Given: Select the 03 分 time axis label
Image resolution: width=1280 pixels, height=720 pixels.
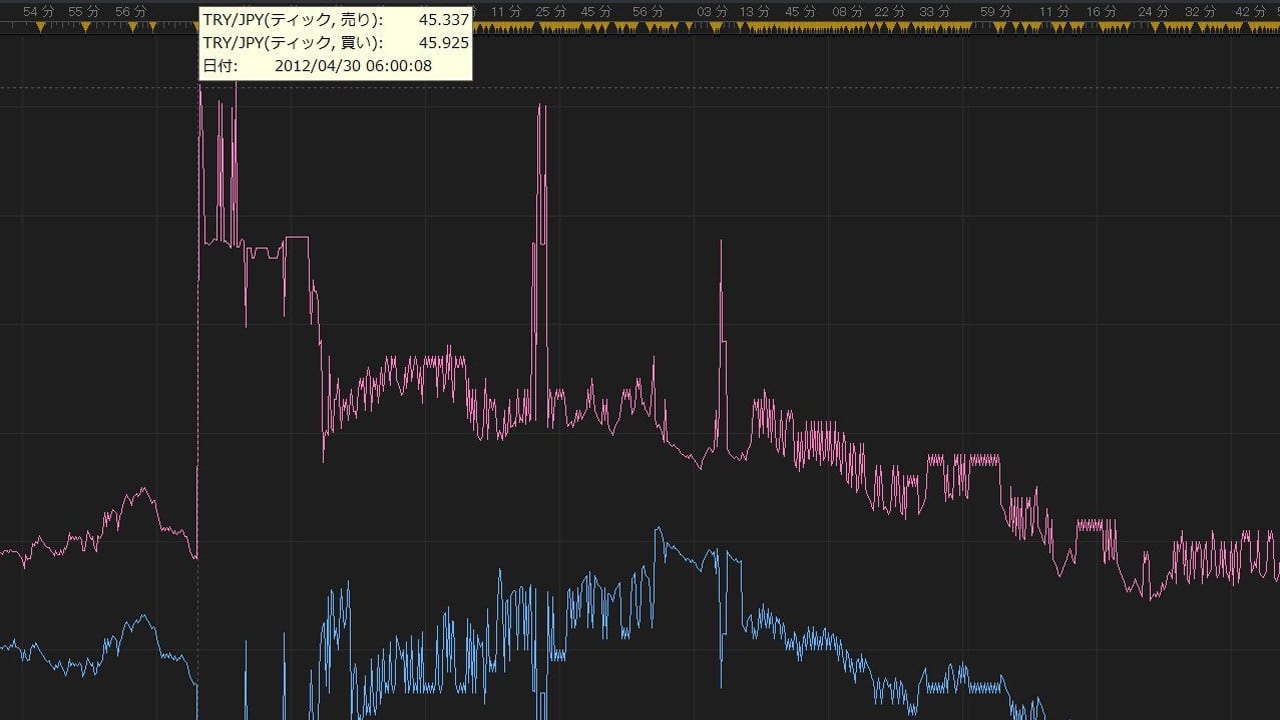Looking at the screenshot, I should (x=712, y=11).
